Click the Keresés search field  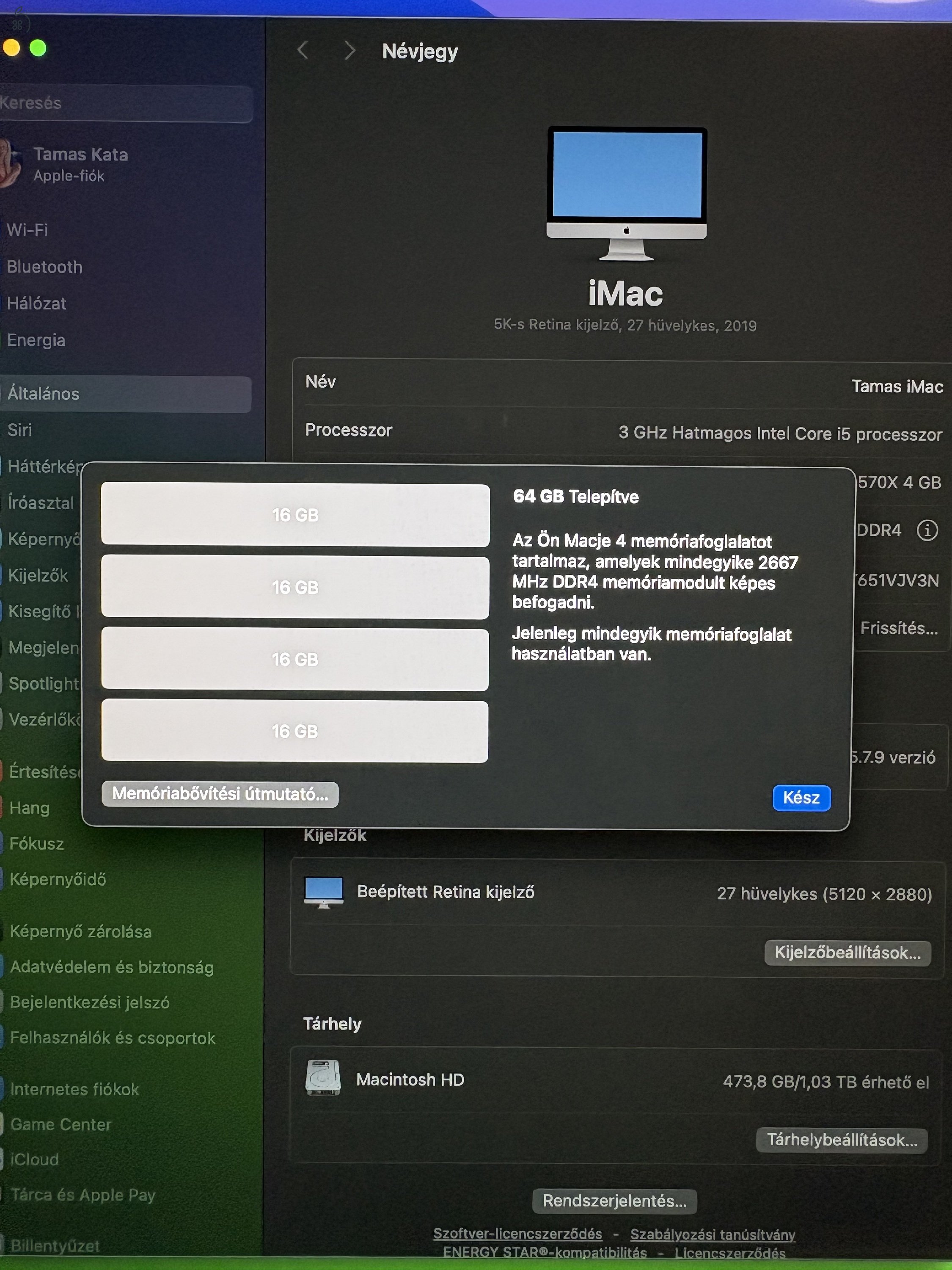(125, 103)
